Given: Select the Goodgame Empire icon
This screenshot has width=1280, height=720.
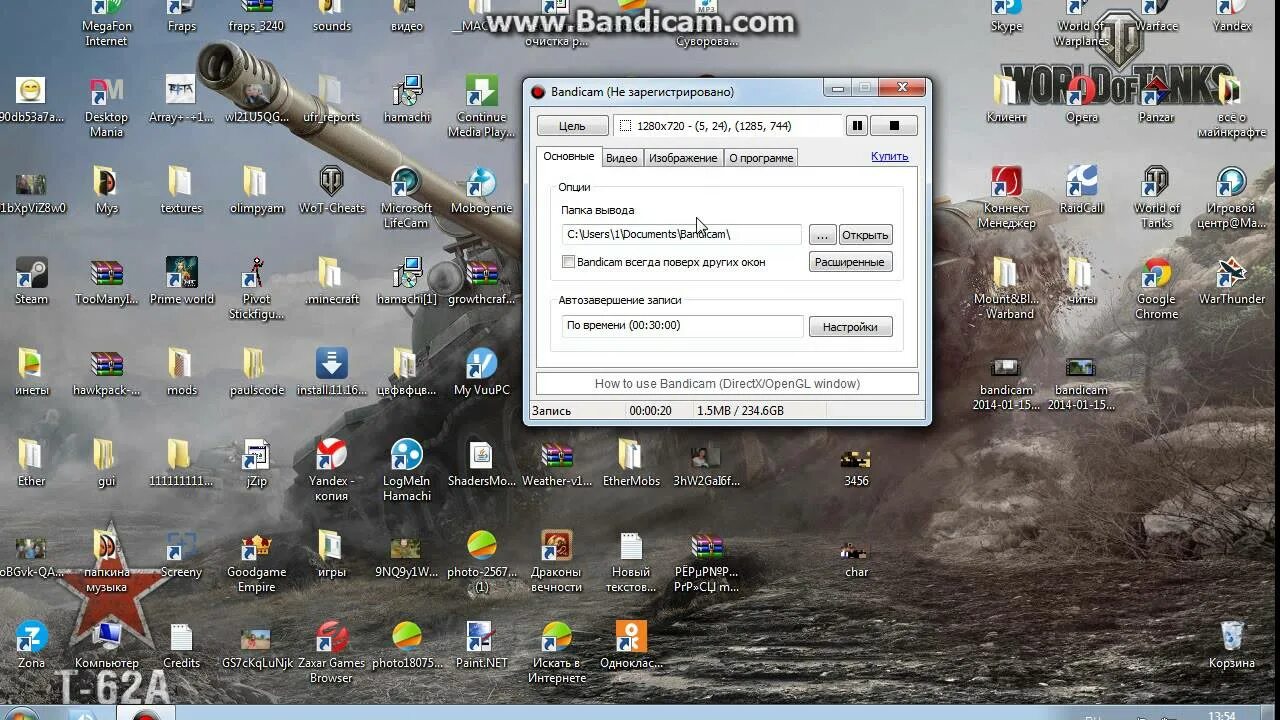Looking at the screenshot, I should [256, 561].
